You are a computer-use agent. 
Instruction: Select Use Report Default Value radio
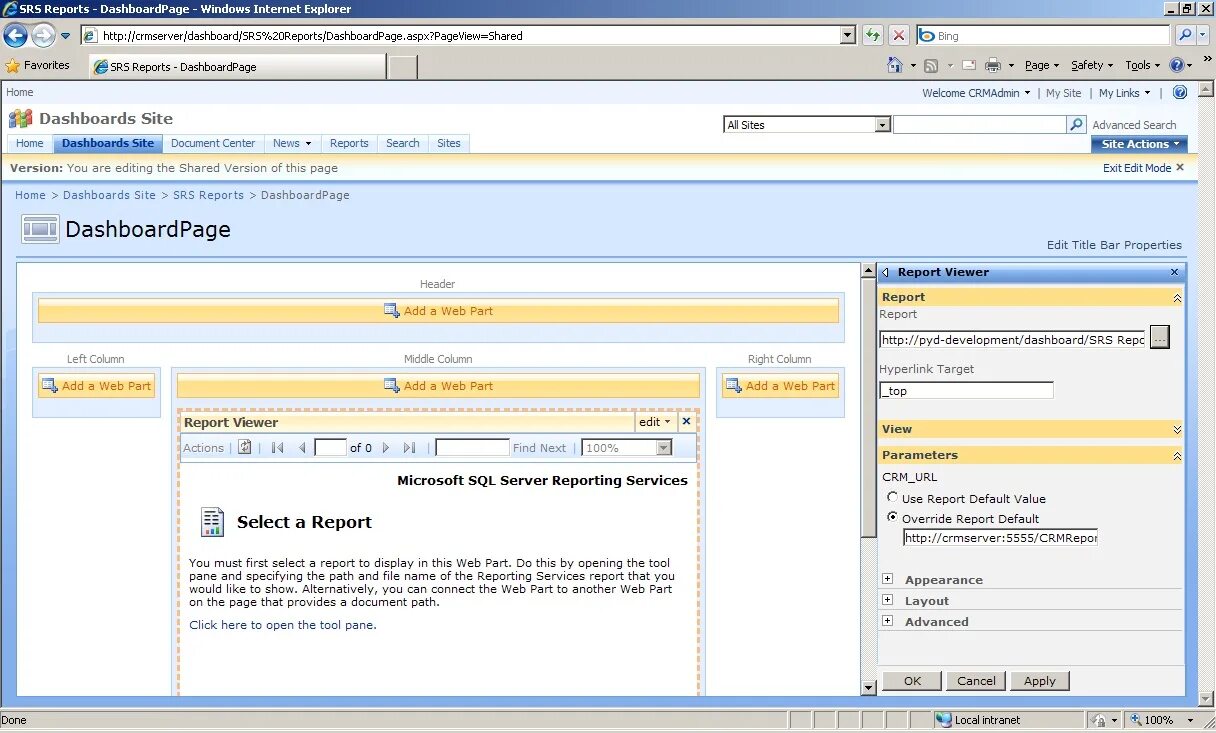pos(893,497)
